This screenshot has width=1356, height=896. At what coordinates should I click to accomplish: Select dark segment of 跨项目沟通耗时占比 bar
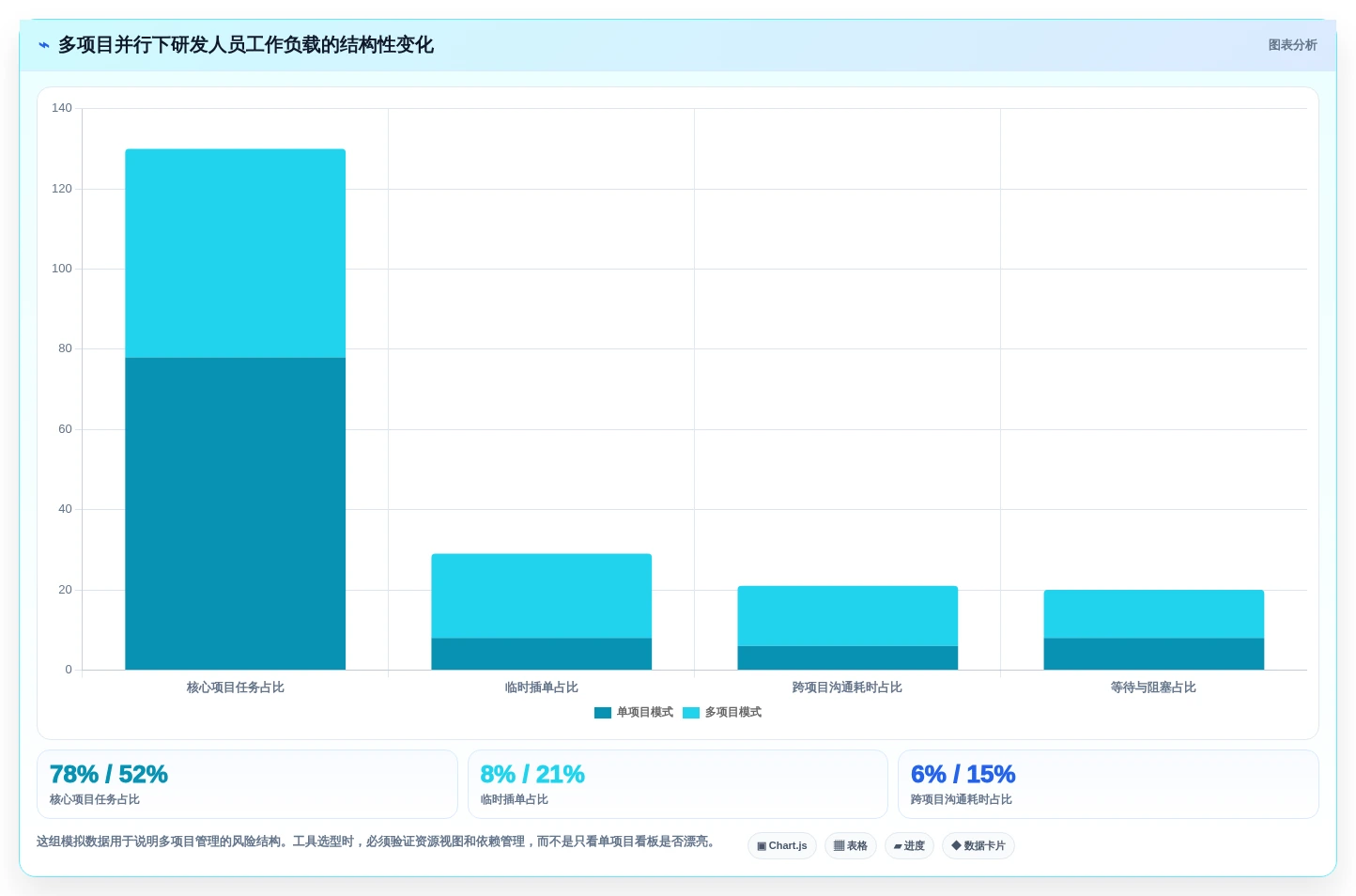click(x=848, y=658)
